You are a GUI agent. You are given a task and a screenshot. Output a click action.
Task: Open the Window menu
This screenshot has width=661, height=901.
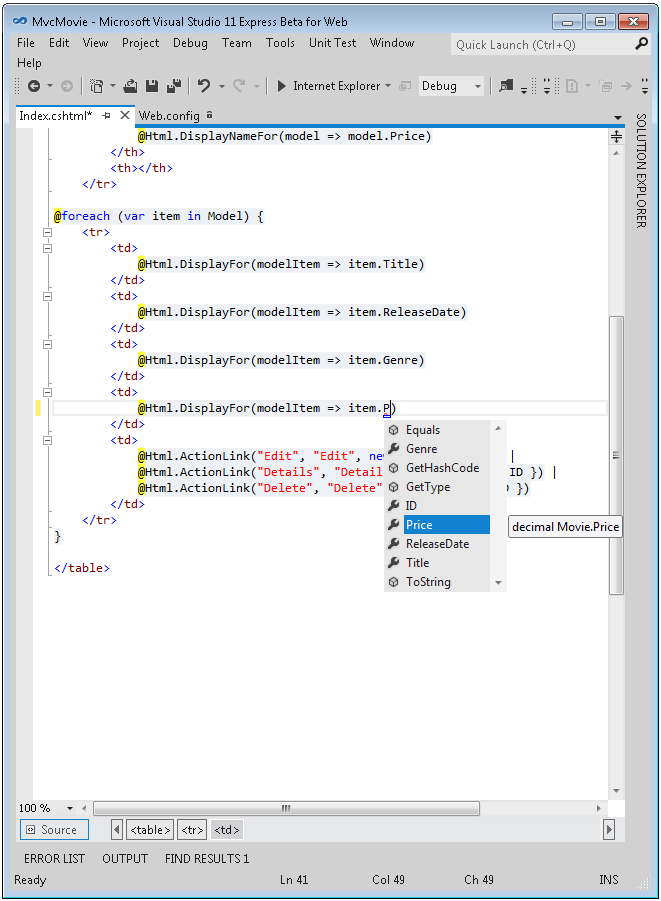(x=392, y=43)
